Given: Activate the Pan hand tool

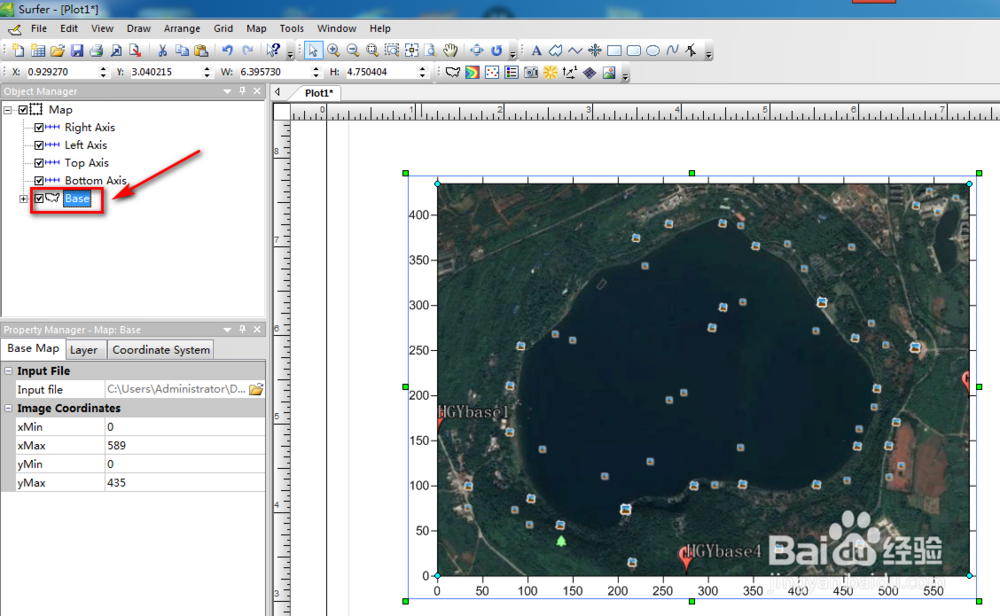Looking at the screenshot, I should point(451,50).
